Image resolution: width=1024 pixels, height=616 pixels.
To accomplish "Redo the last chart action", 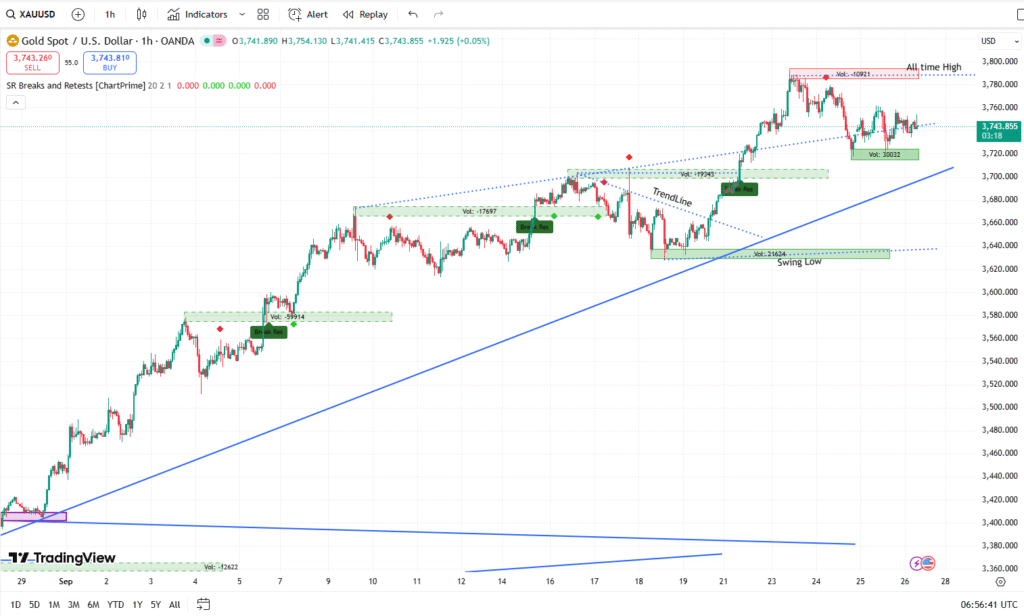I will click(x=438, y=14).
